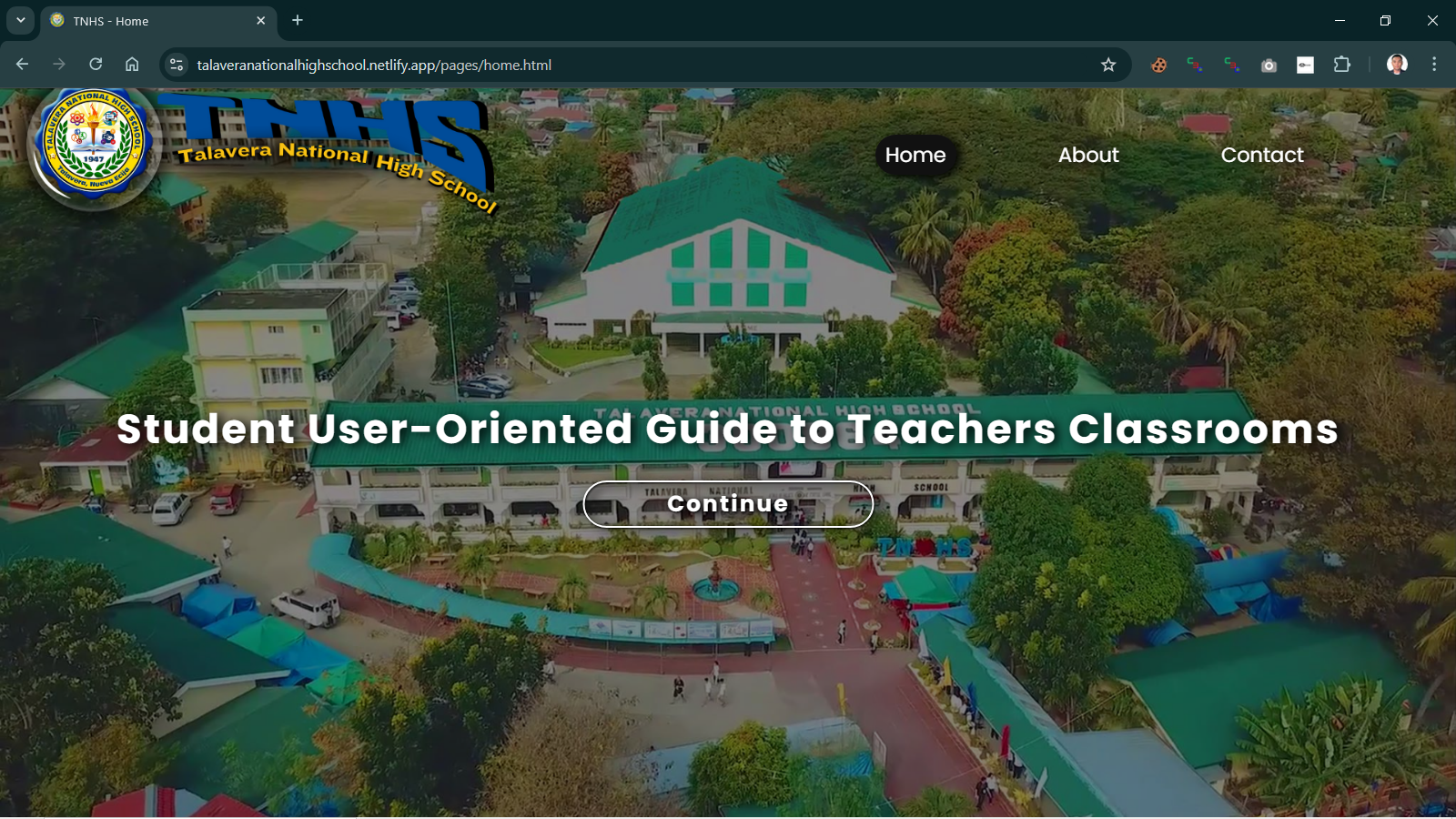This screenshot has width=1456, height=819.
Task: Click the second green-red extension icon
Action: [1231, 65]
